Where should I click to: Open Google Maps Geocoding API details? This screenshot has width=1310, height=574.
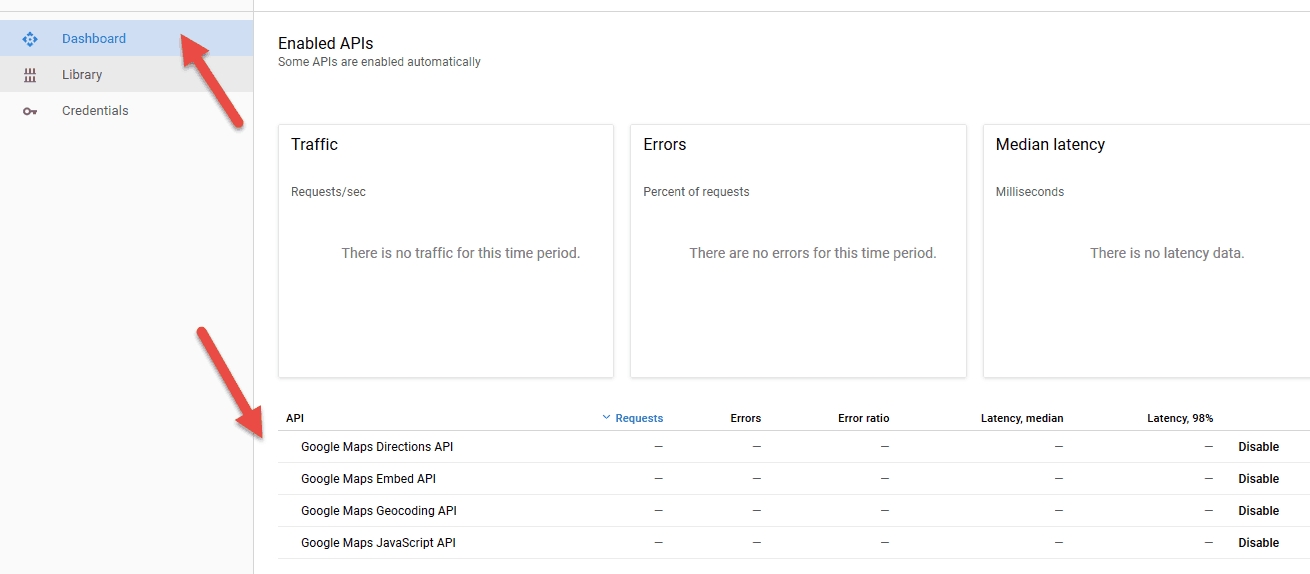coord(378,511)
